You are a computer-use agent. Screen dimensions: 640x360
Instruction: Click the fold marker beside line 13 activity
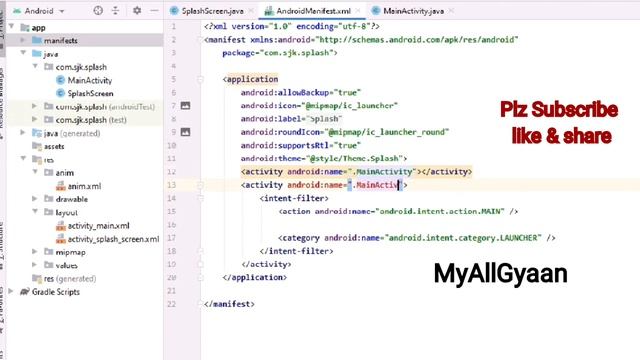click(x=200, y=185)
